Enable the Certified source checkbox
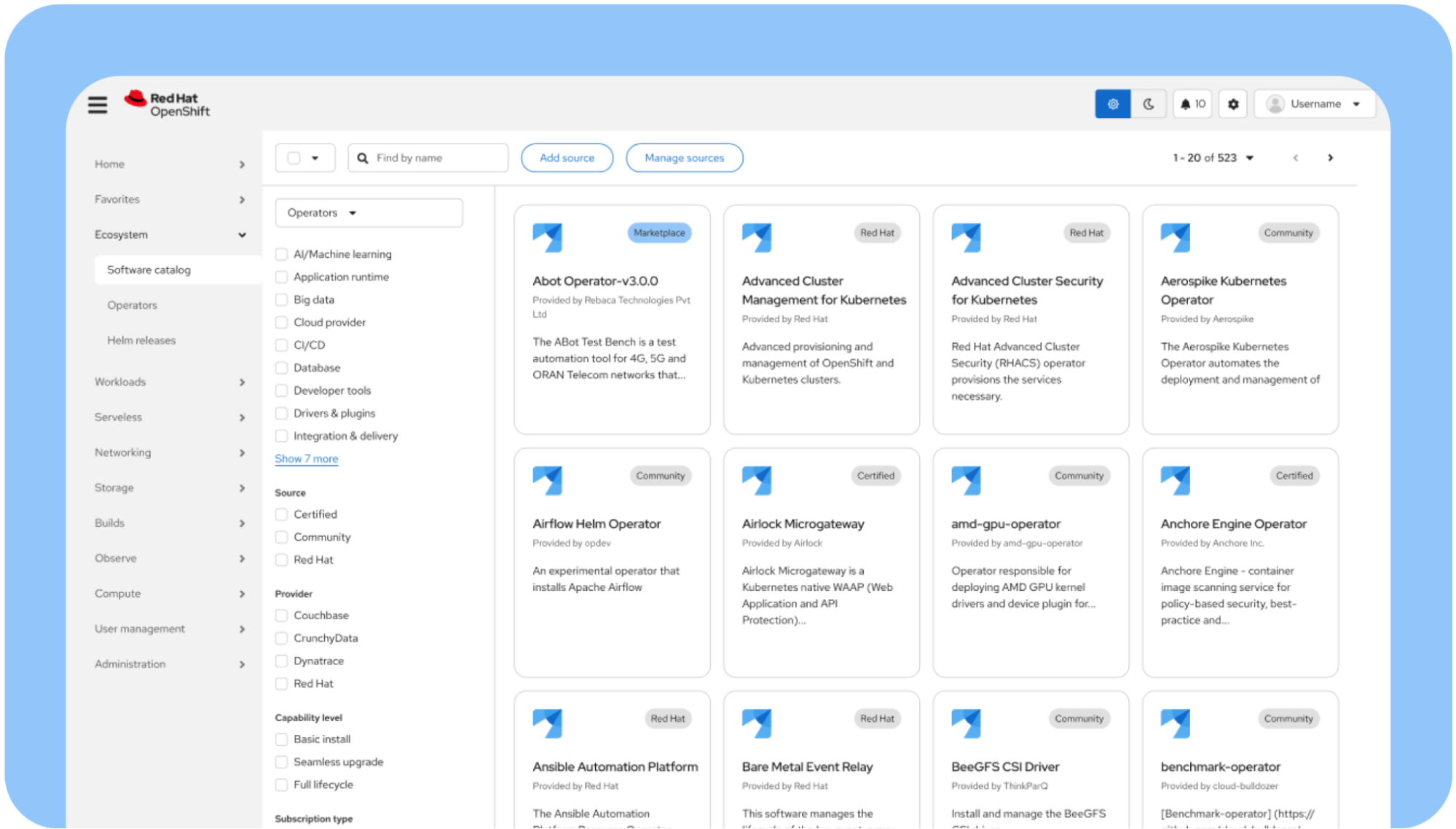The width and height of the screenshot is (1456, 829). click(x=282, y=514)
